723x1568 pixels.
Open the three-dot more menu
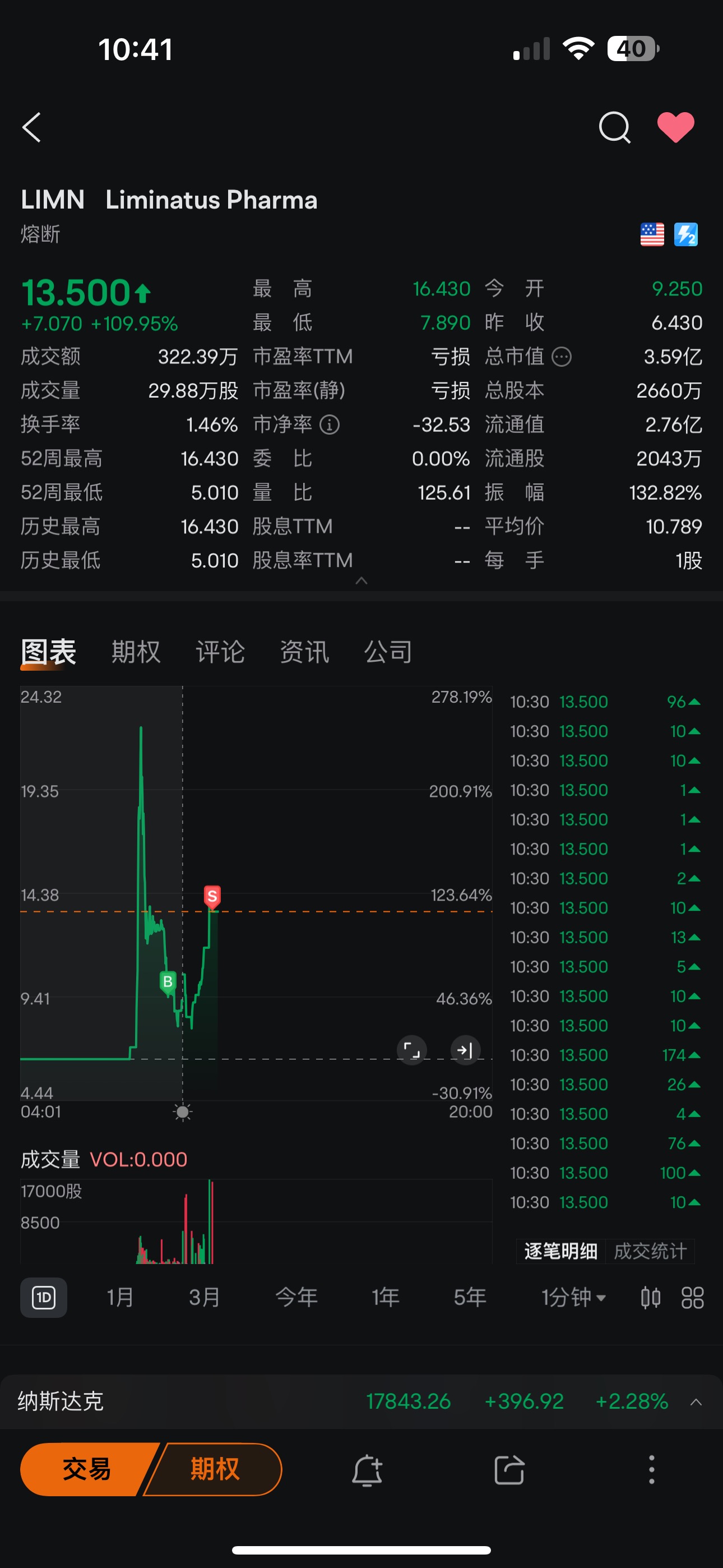click(651, 1470)
